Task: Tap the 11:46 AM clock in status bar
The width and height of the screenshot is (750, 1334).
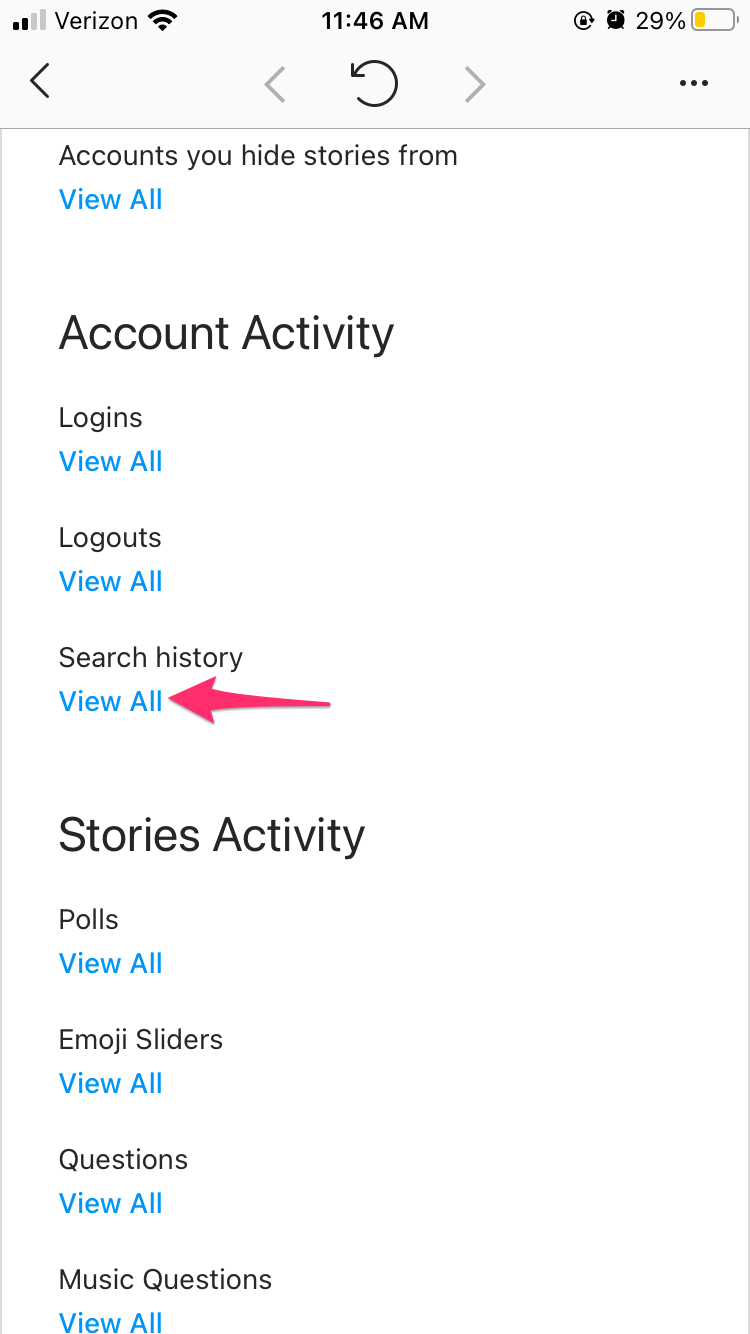Action: tap(375, 21)
